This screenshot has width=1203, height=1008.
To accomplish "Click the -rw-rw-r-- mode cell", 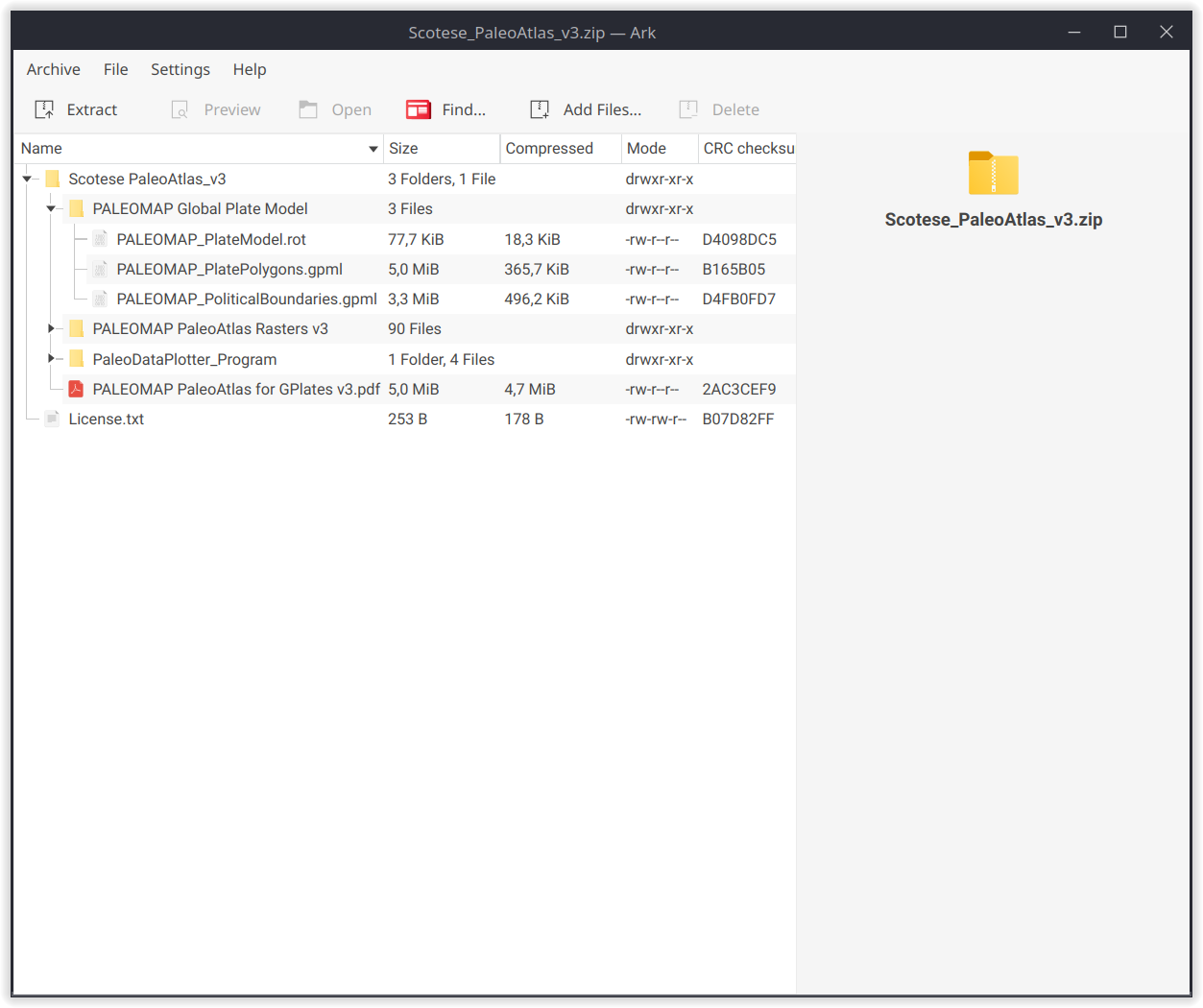I will click(656, 419).
